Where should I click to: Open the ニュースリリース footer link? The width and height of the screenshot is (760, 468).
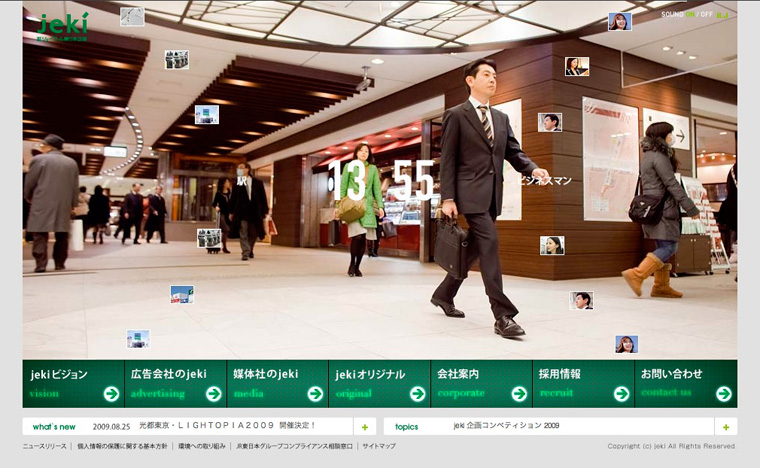pyautogui.click(x=45, y=446)
